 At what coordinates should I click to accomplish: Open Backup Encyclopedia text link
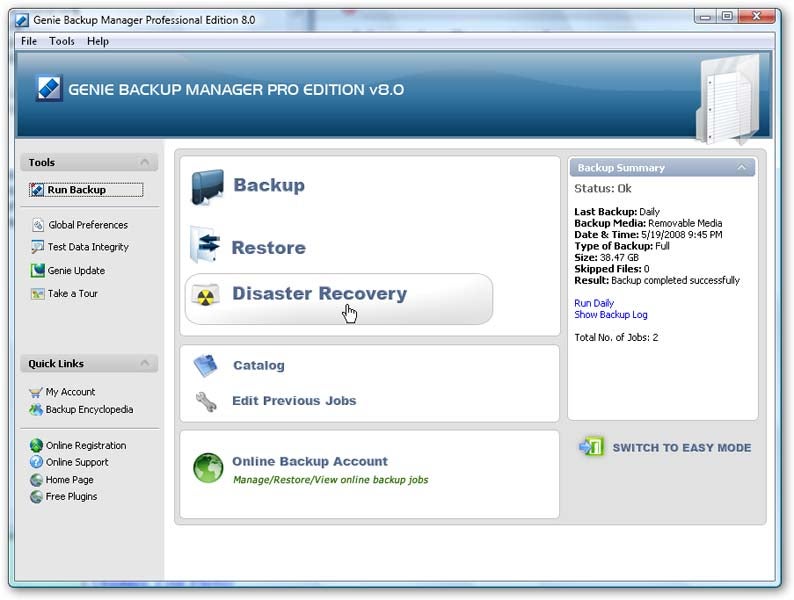pos(90,409)
